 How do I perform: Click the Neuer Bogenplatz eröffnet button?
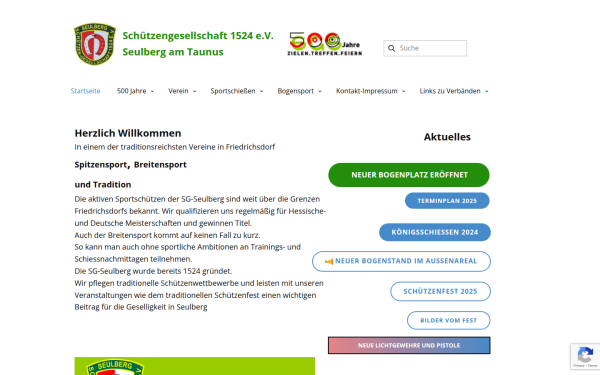point(409,175)
